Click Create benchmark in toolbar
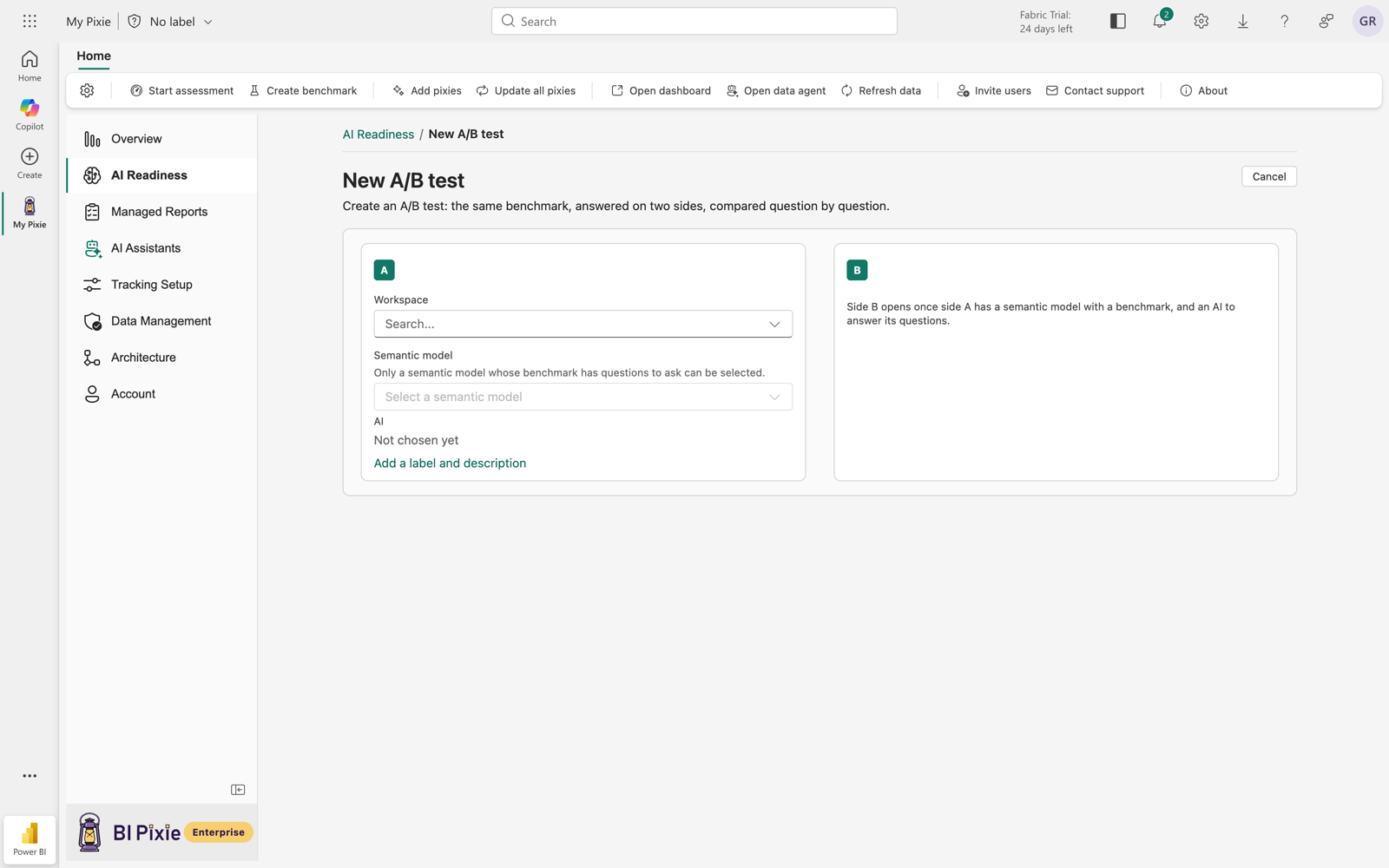Image resolution: width=1389 pixels, height=868 pixels. pos(303,90)
